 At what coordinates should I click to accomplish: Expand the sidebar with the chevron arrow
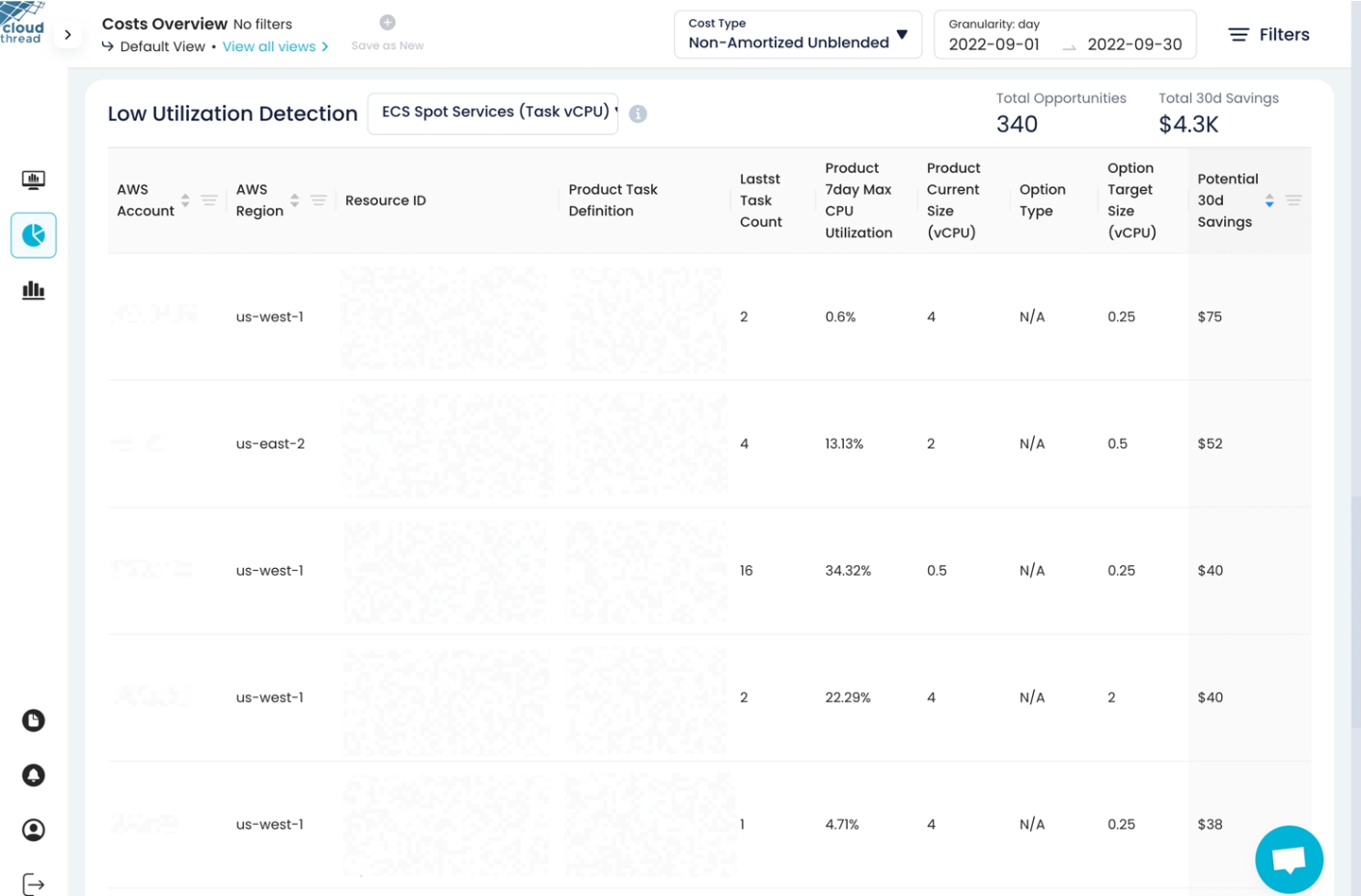pyautogui.click(x=68, y=35)
